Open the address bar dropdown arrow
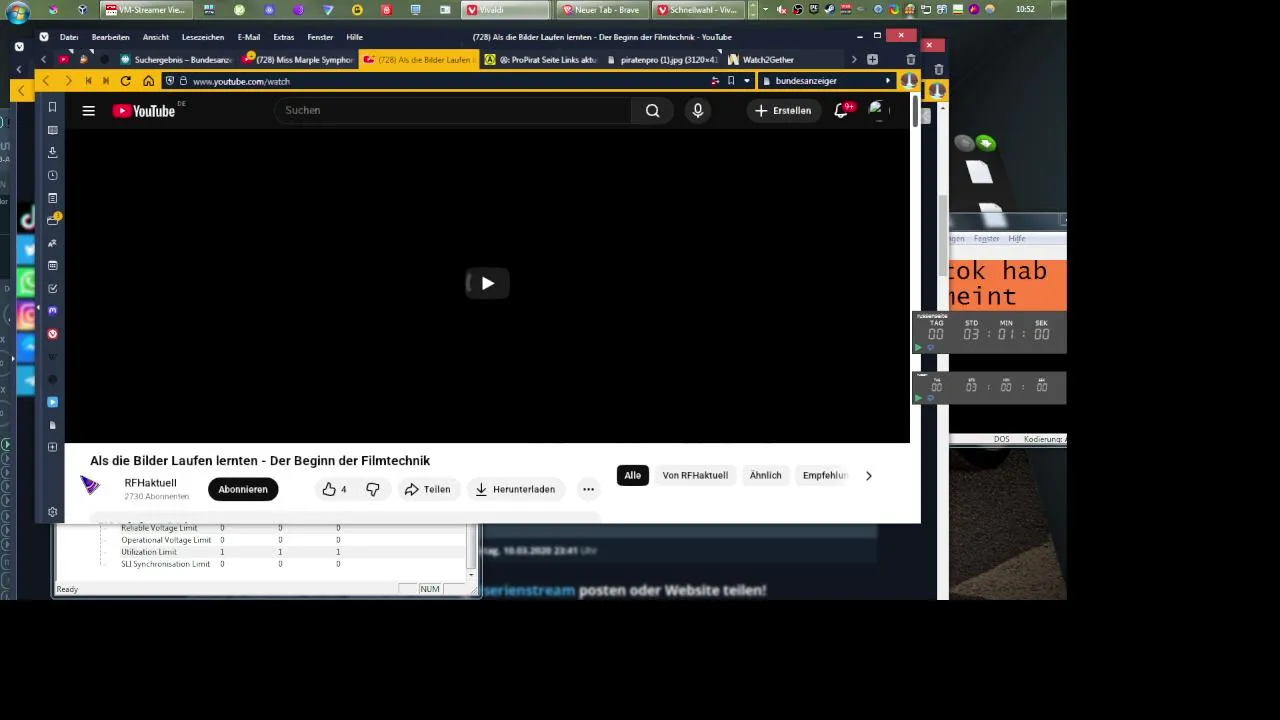This screenshot has width=1280, height=720. tap(746, 81)
